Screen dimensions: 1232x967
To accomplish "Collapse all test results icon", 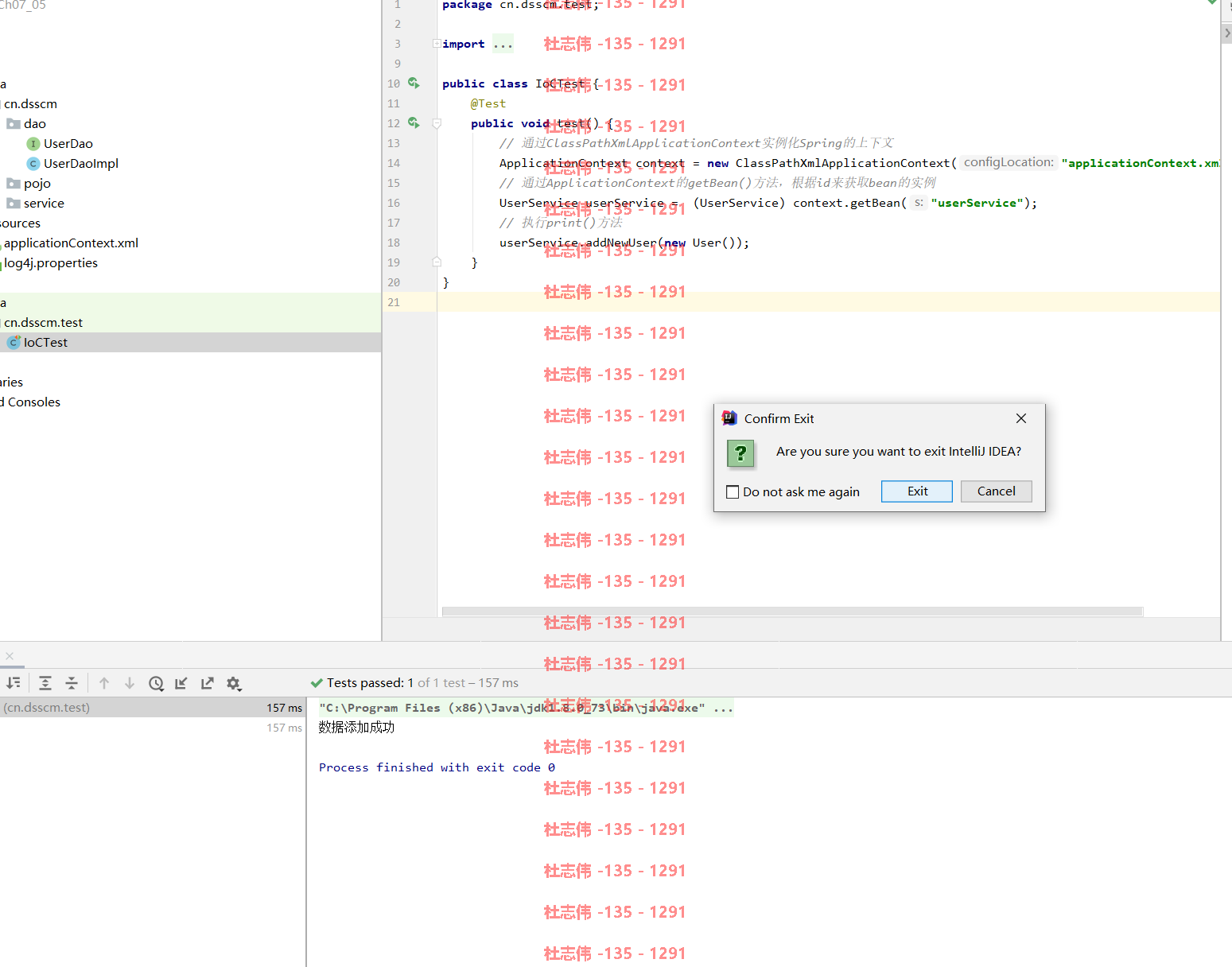I will (72, 683).
